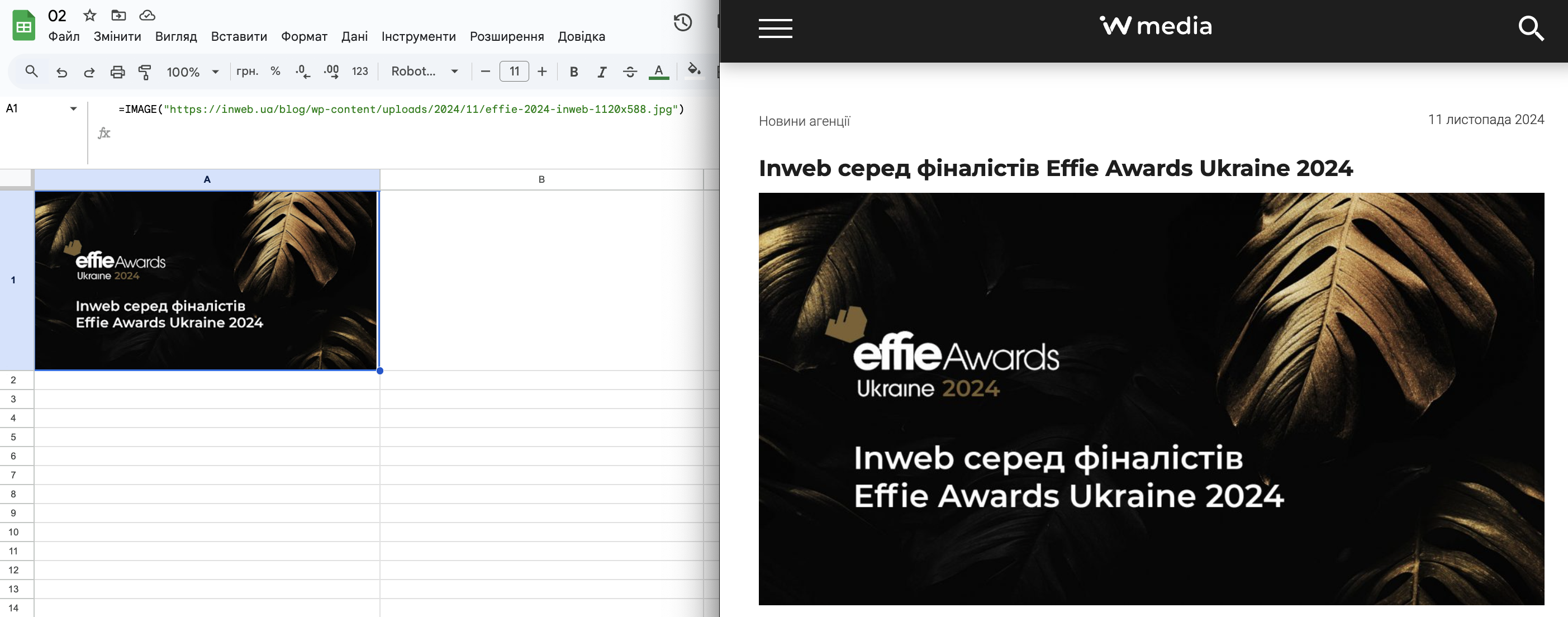The width and height of the screenshot is (1568, 617).
Task: Toggle italic formatting
Action: [x=602, y=72]
